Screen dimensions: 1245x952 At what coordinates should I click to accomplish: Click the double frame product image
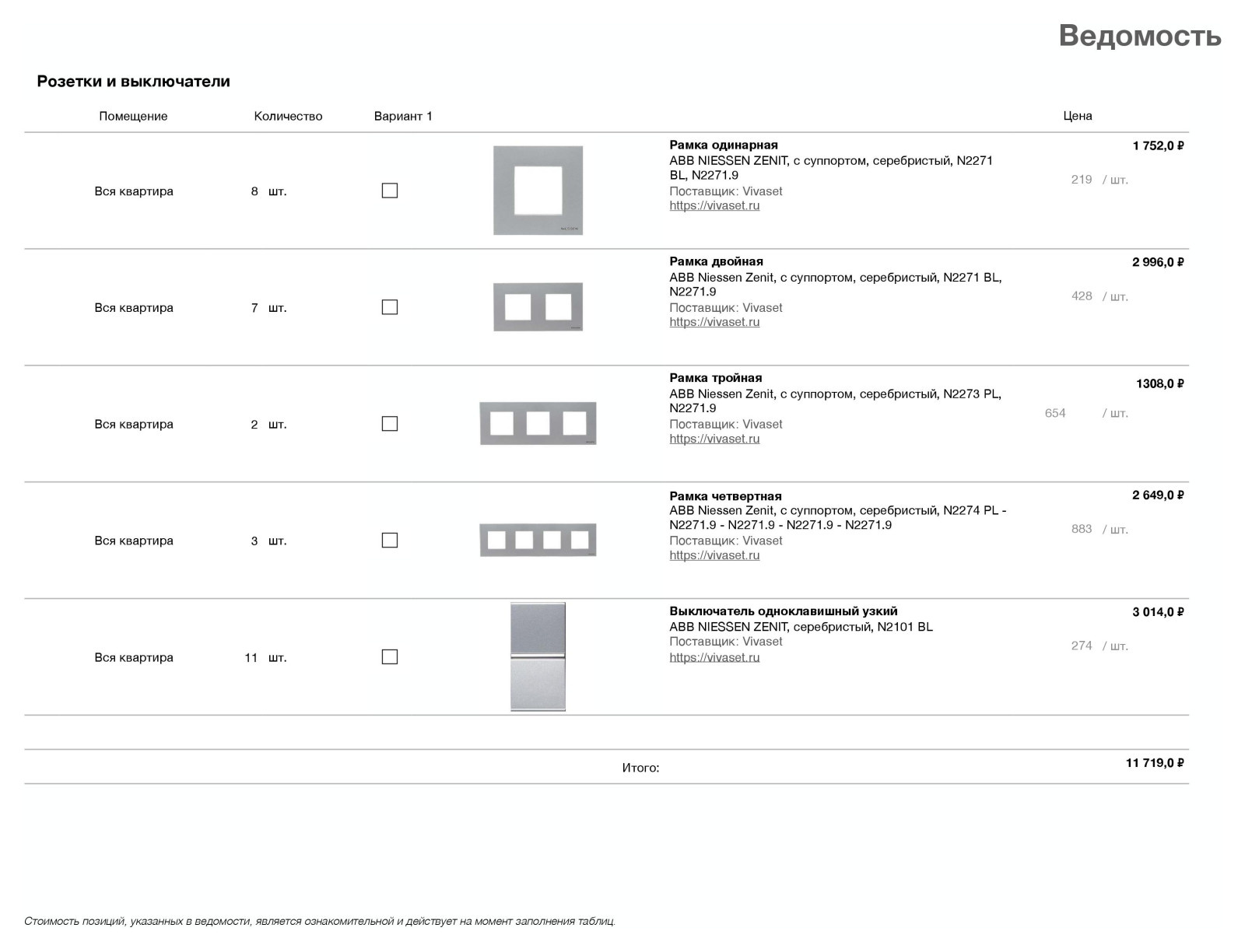(538, 307)
